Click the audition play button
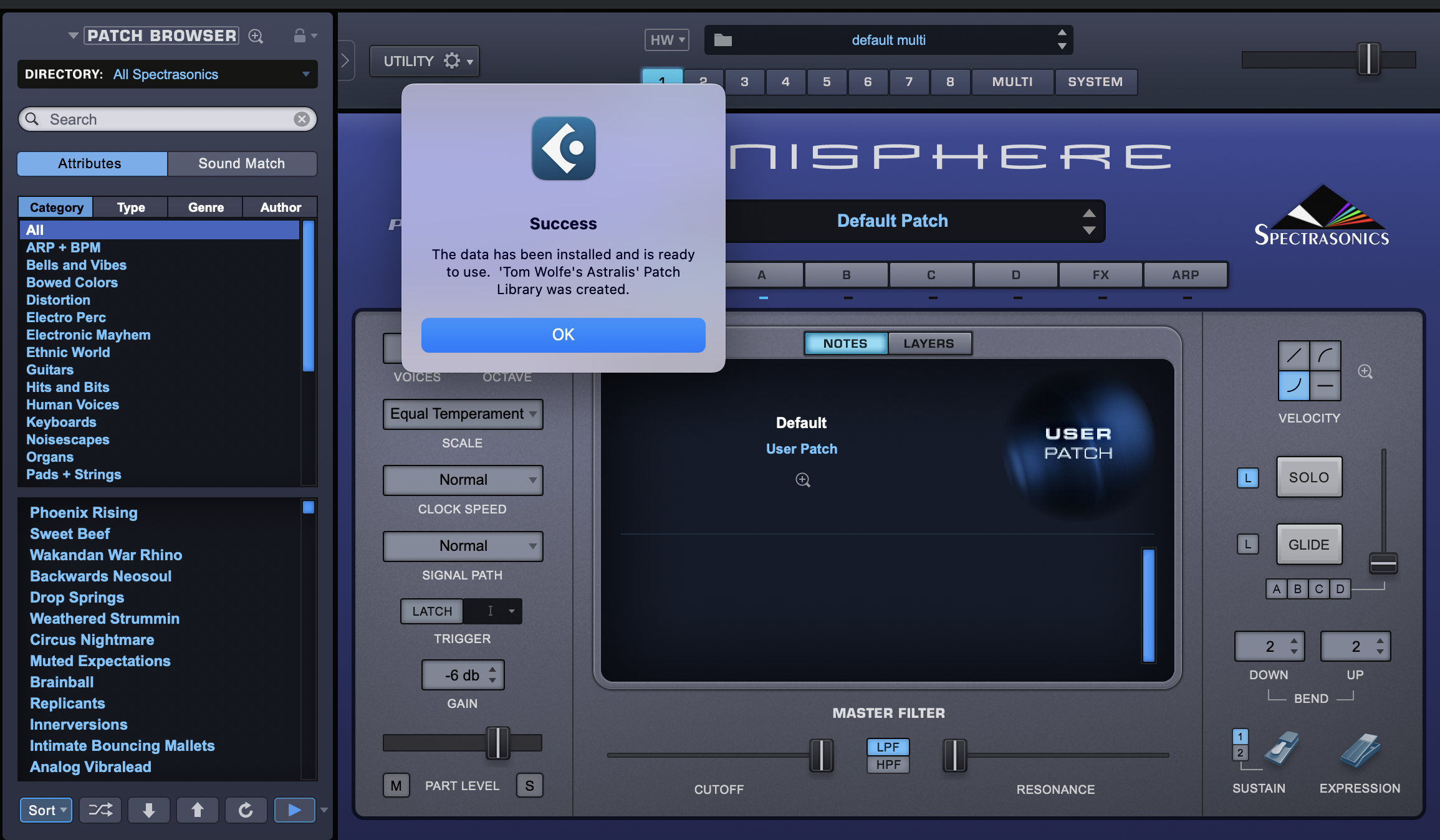This screenshot has width=1440, height=840. tap(294, 809)
